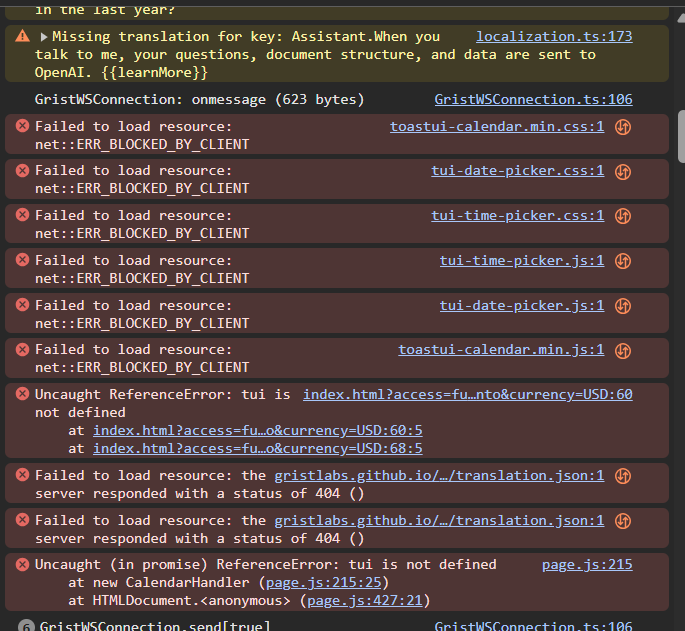Open GristWSConnection.ts:106 link for onmessage log
This screenshot has height=631, width=685.
(x=533, y=99)
